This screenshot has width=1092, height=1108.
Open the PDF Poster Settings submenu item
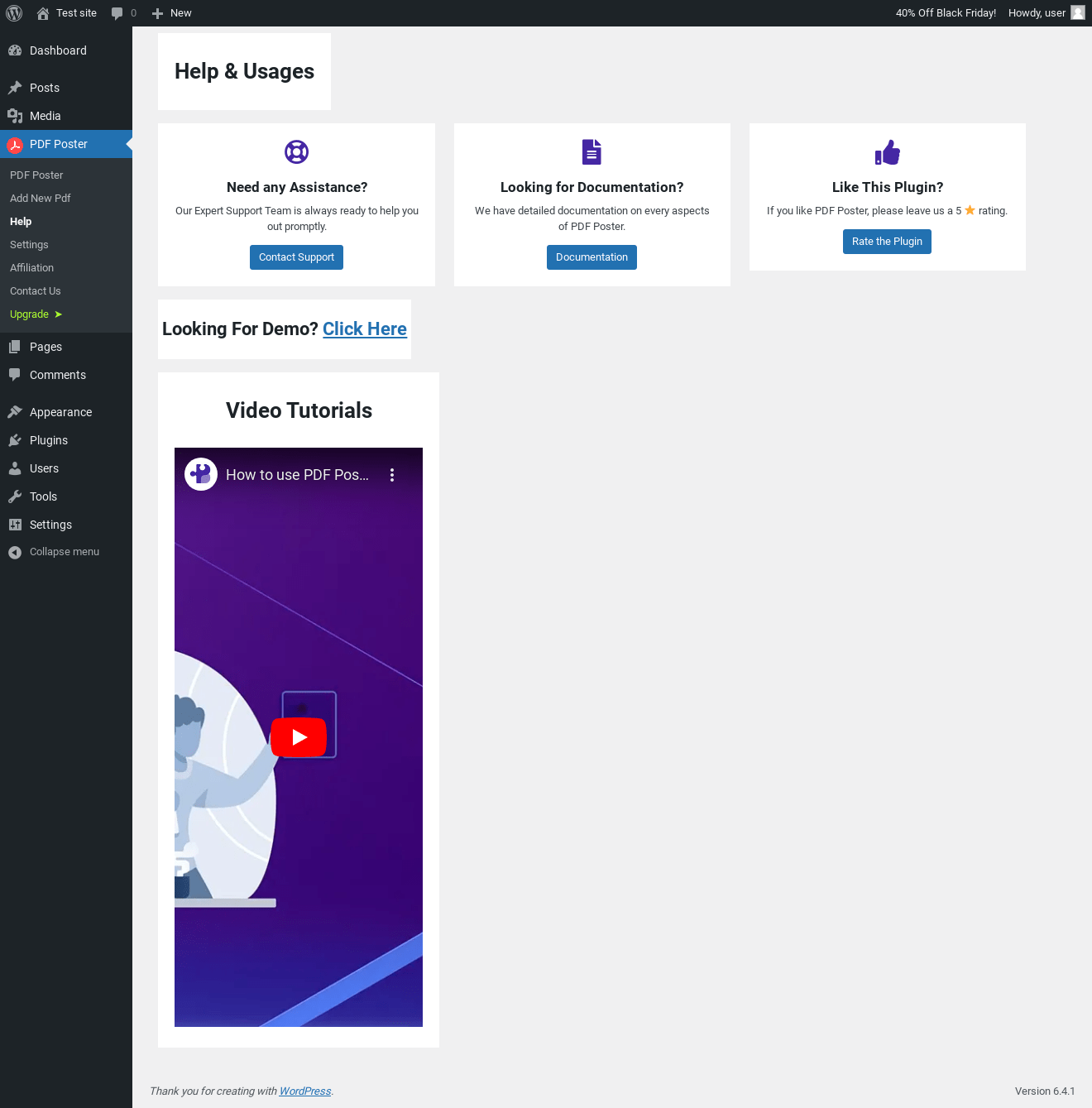pos(29,245)
